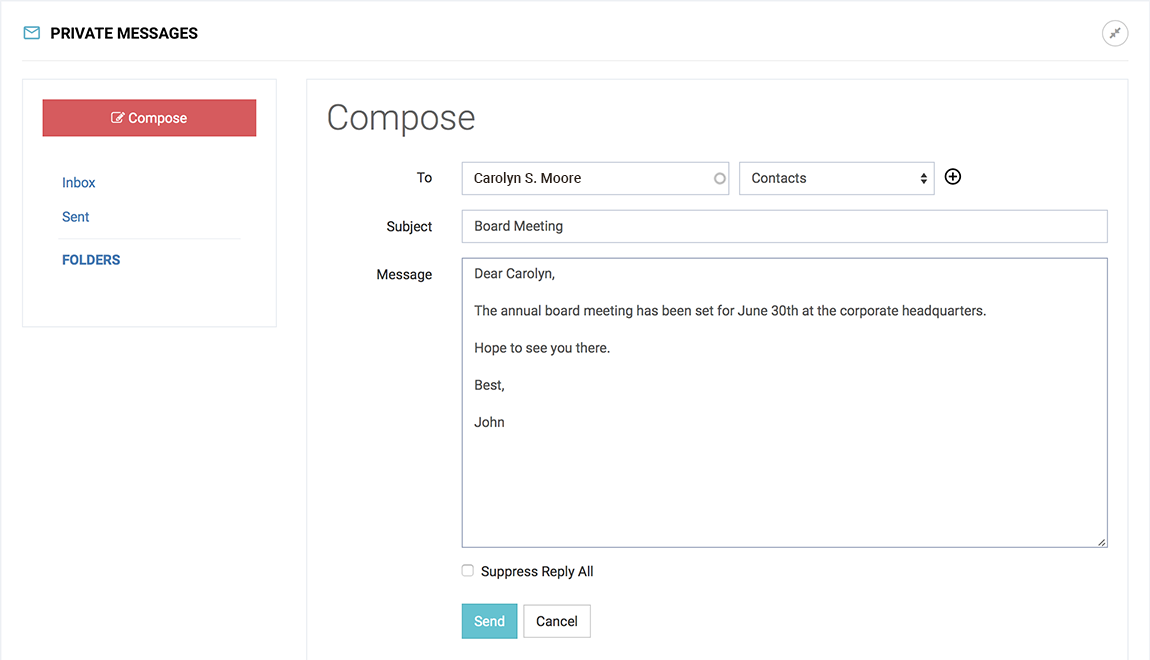Click the up-down arrows of the Contacts select

pos(923,179)
